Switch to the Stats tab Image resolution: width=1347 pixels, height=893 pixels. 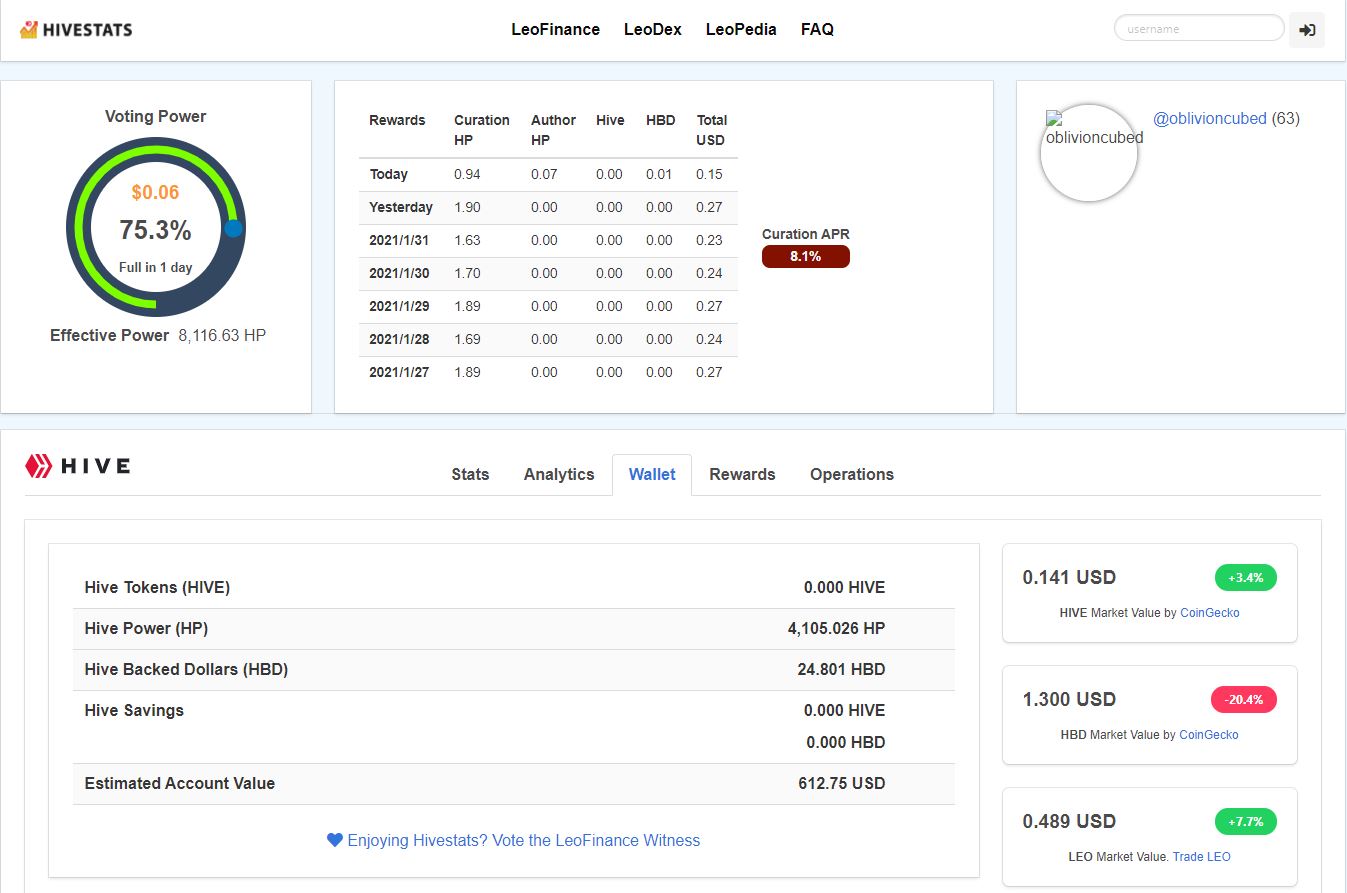tap(470, 474)
